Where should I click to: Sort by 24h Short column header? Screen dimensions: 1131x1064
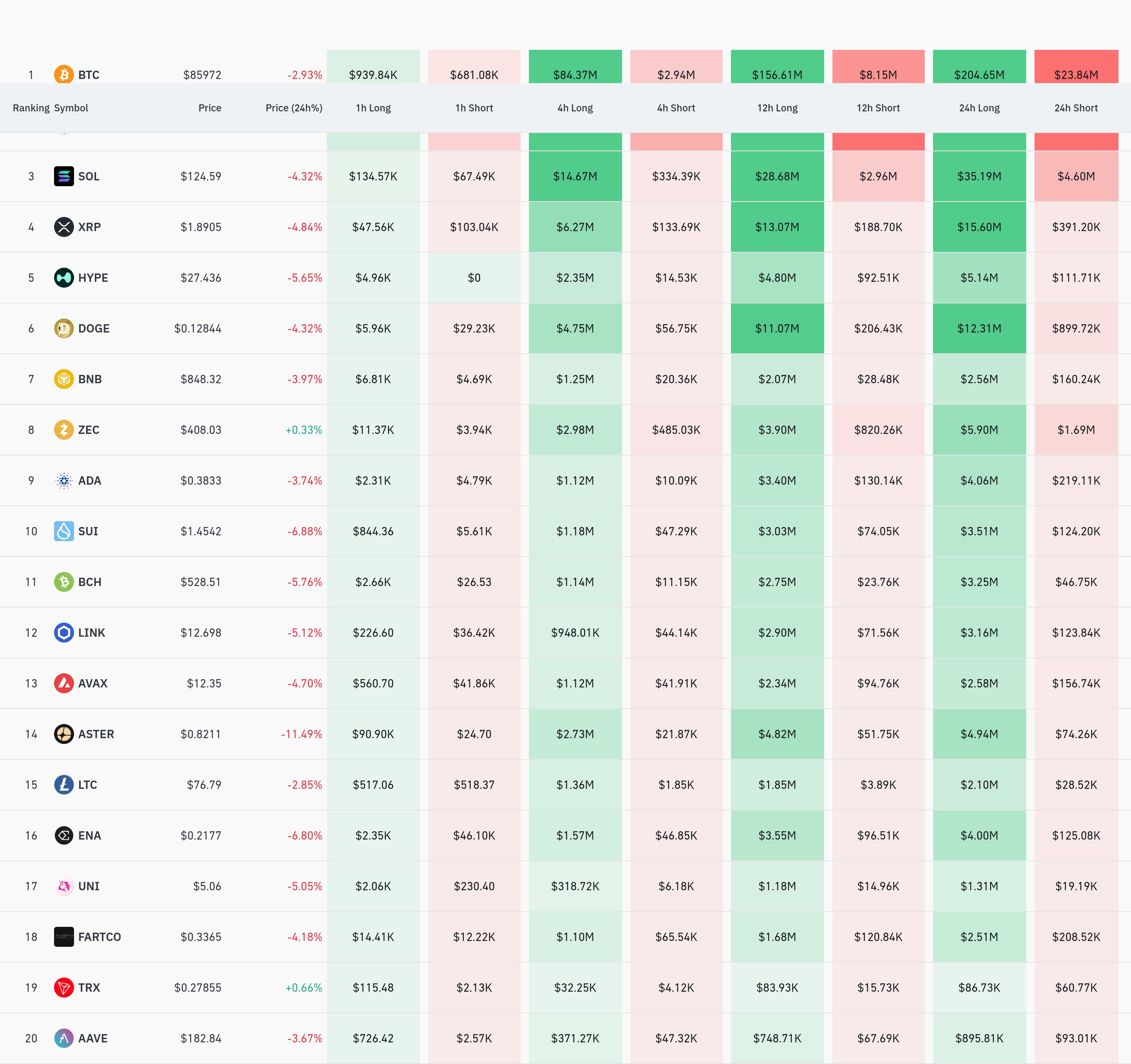coord(1076,108)
